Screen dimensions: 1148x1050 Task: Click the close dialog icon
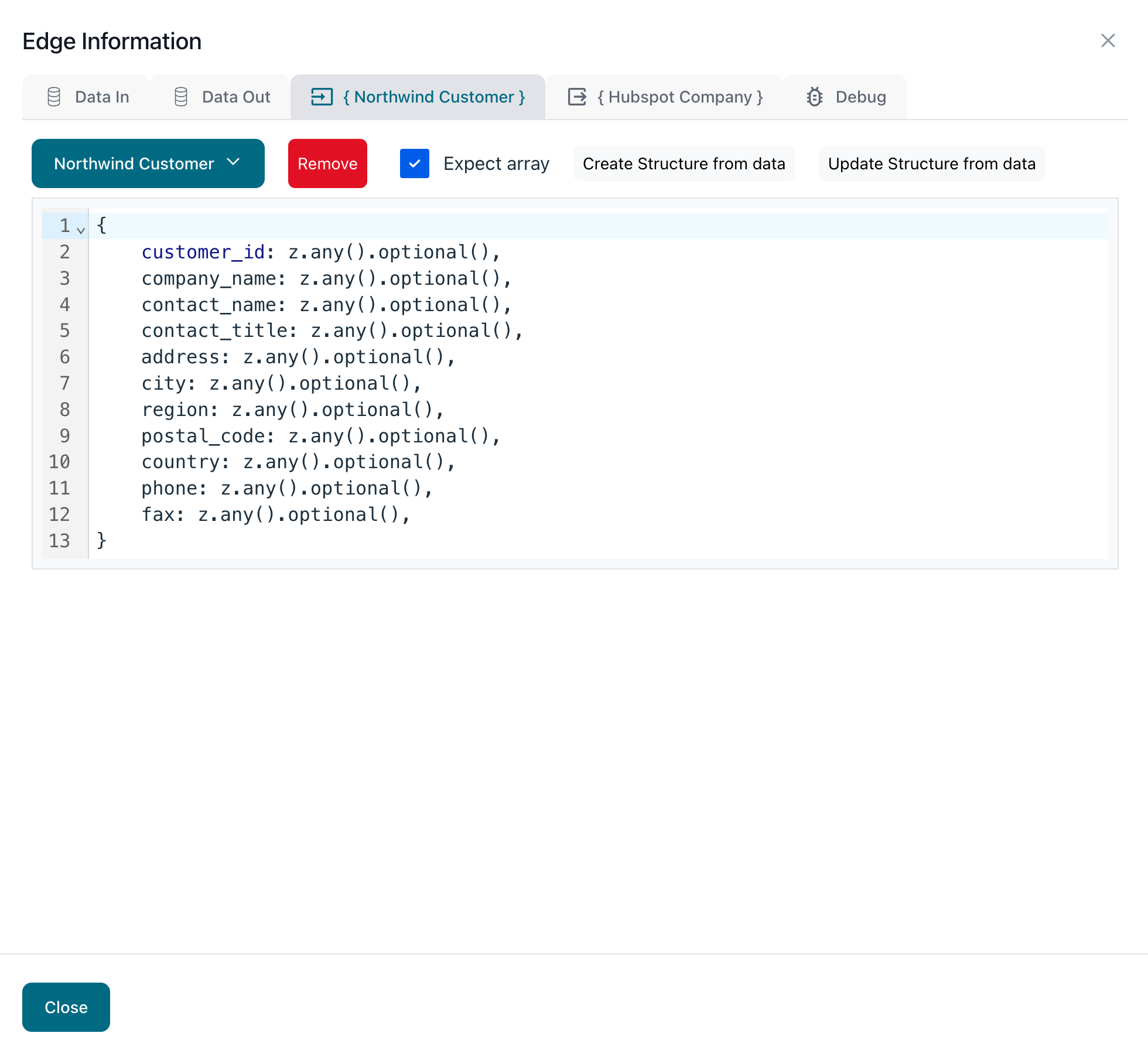click(x=1108, y=41)
